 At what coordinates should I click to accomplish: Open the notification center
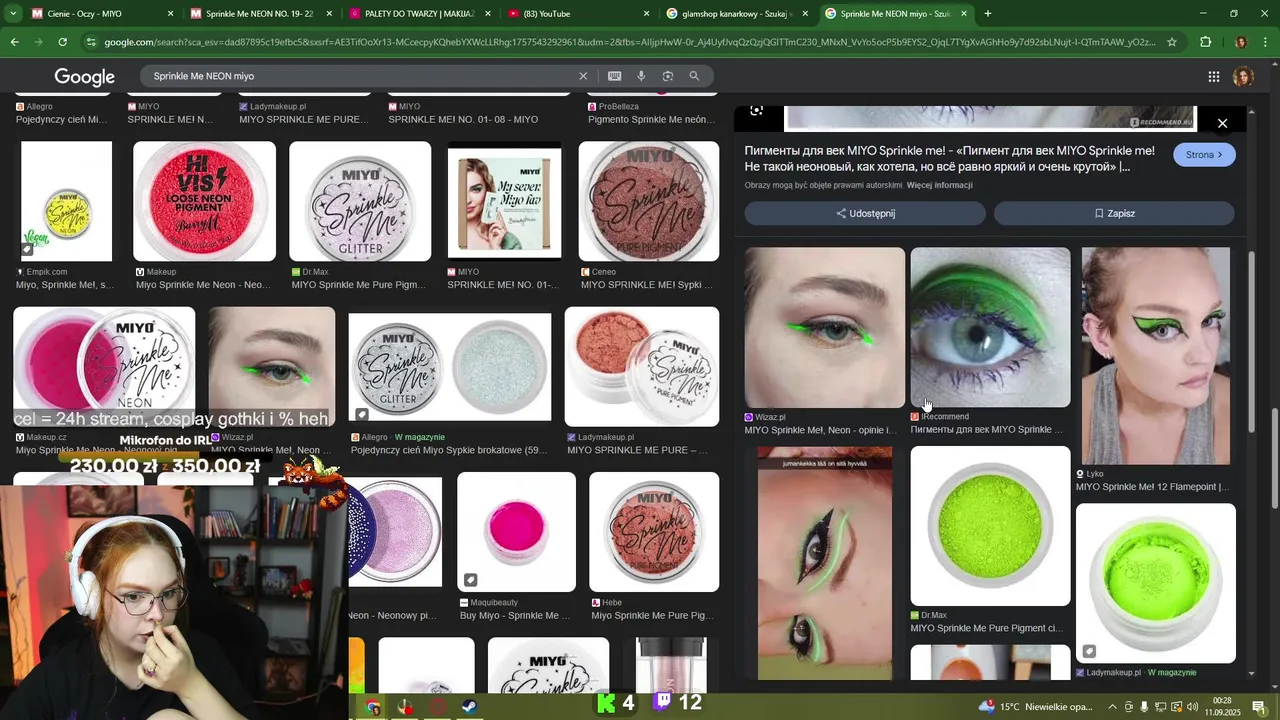tap(1258, 707)
